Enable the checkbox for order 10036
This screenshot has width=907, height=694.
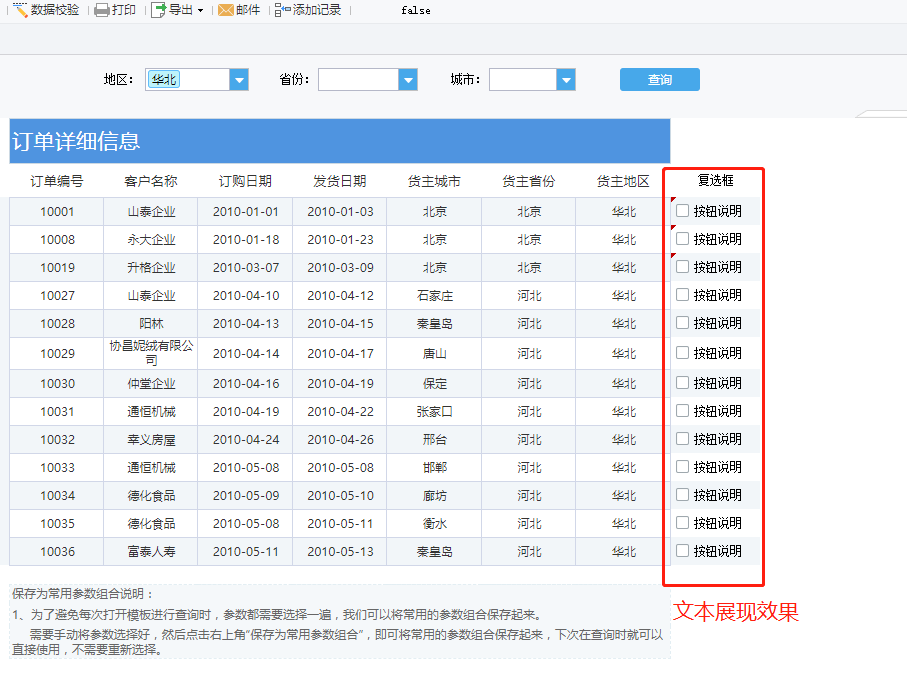[x=683, y=551]
